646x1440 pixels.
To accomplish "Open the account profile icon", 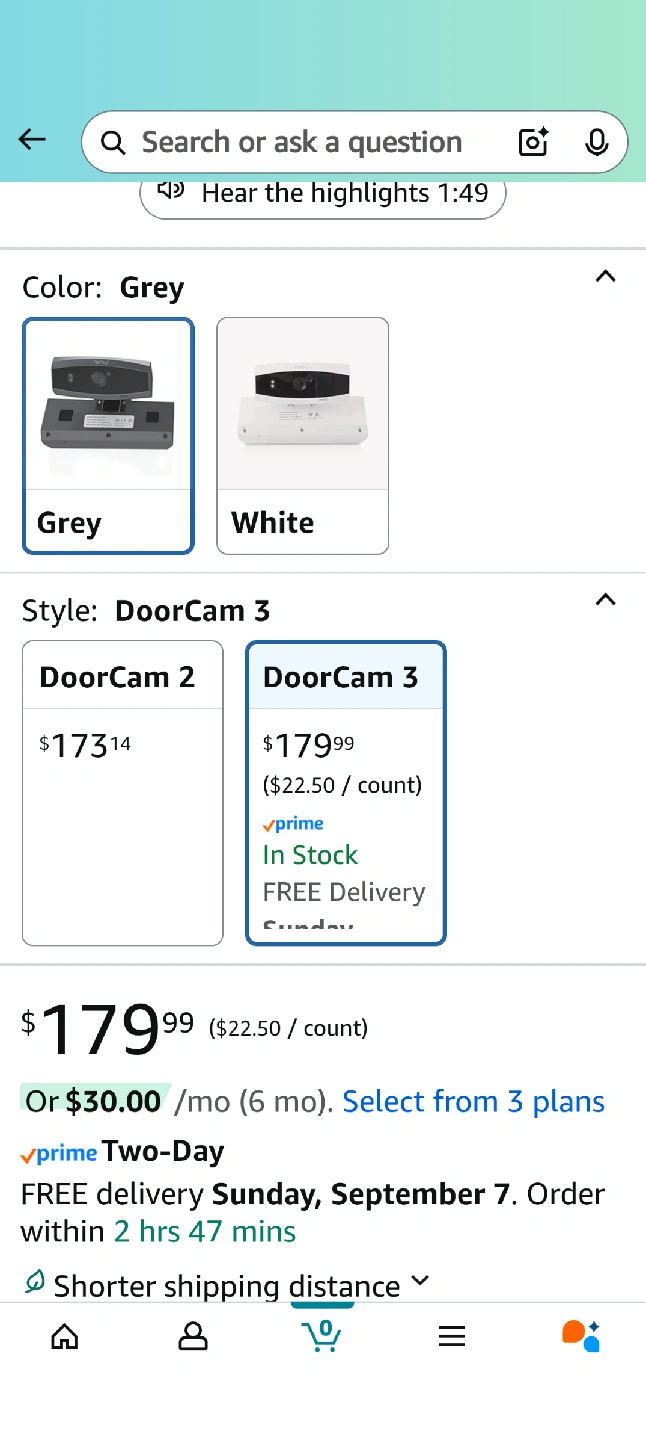I will [193, 1336].
